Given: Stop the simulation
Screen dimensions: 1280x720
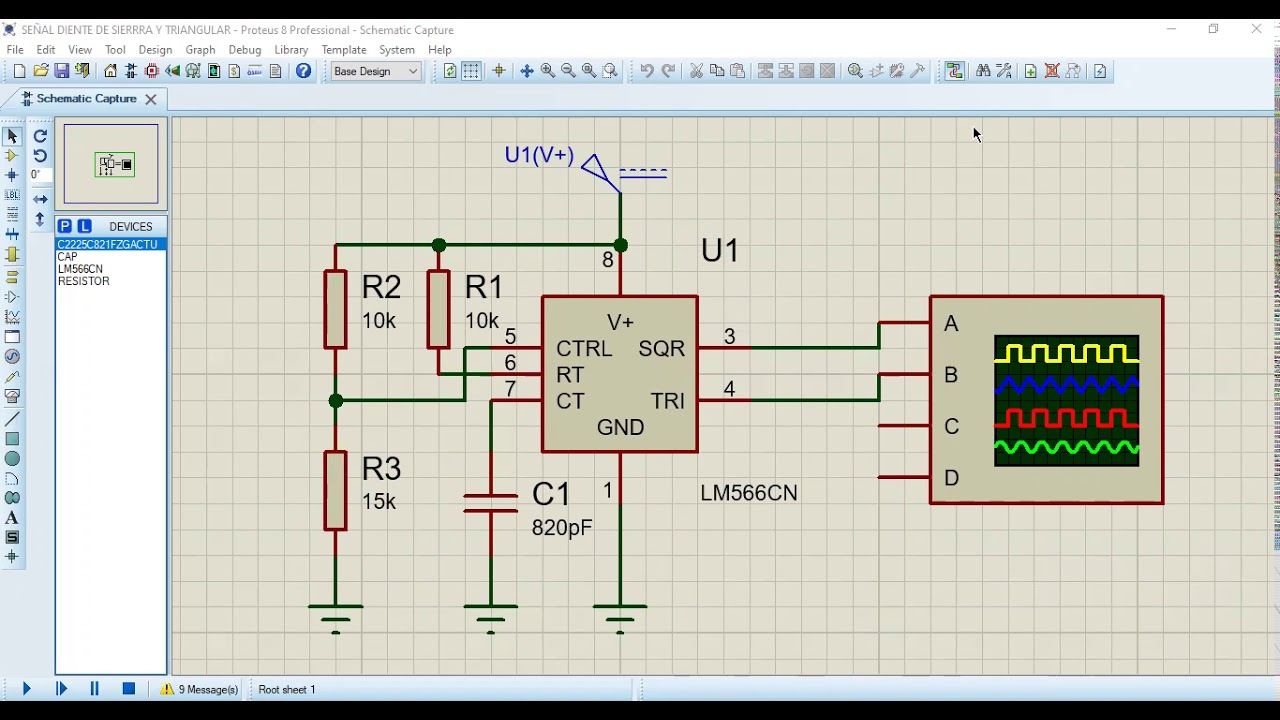Looking at the screenshot, I should (x=129, y=689).
